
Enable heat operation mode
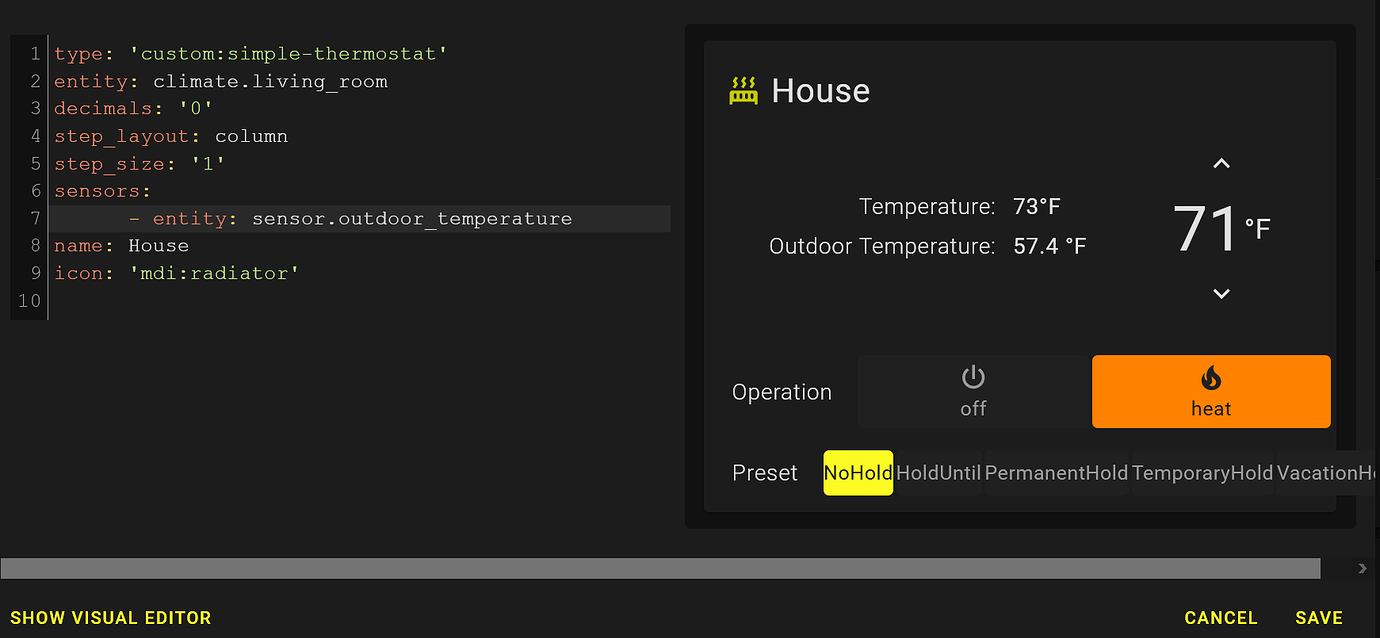click(1211, 391)
